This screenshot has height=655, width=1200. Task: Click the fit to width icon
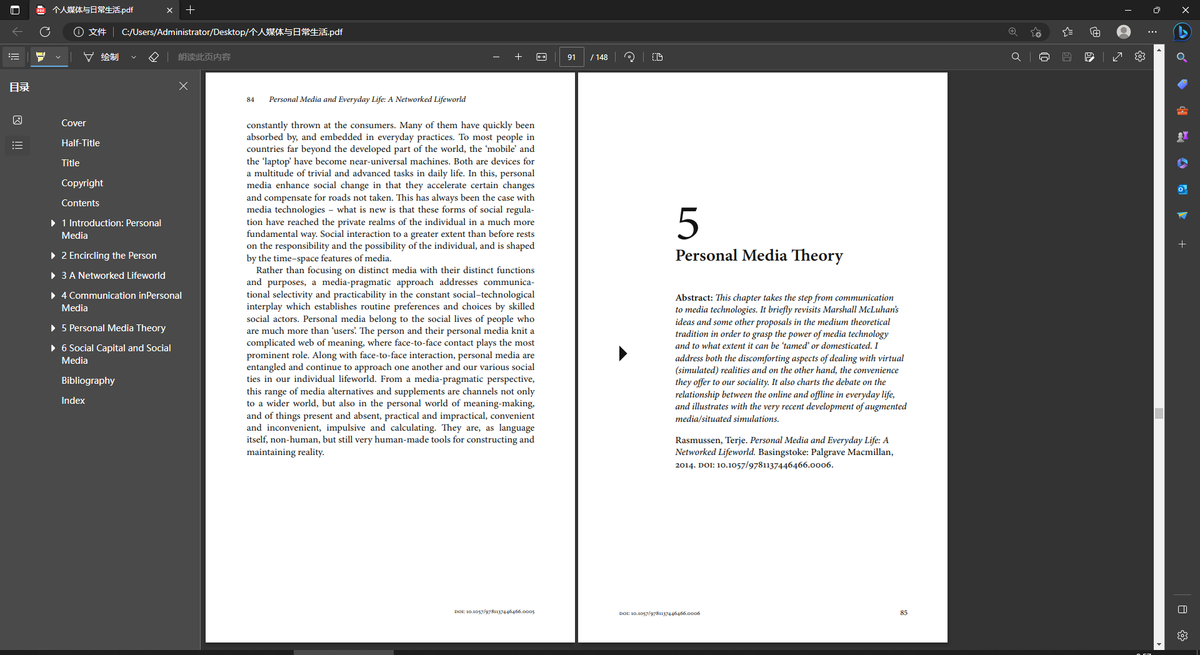(x=542, y=57)
